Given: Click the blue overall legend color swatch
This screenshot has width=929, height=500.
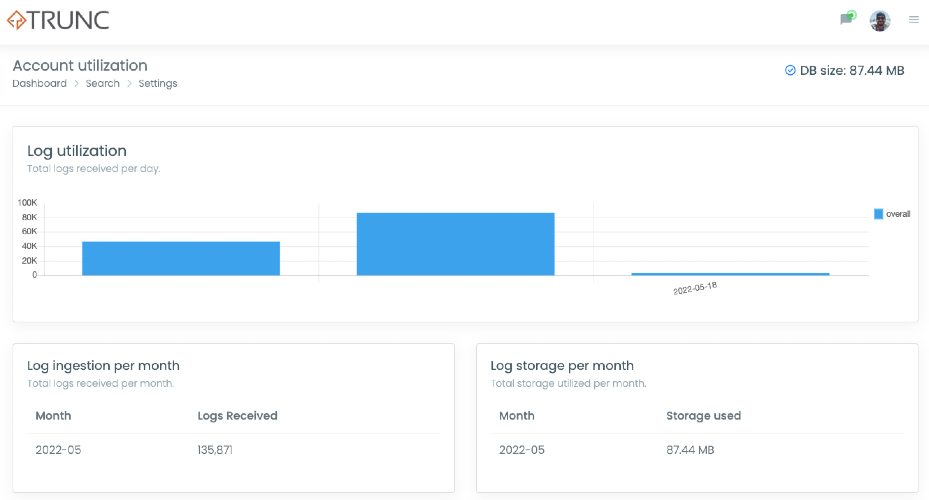Looking at the screenshot, I should [879, 214].
